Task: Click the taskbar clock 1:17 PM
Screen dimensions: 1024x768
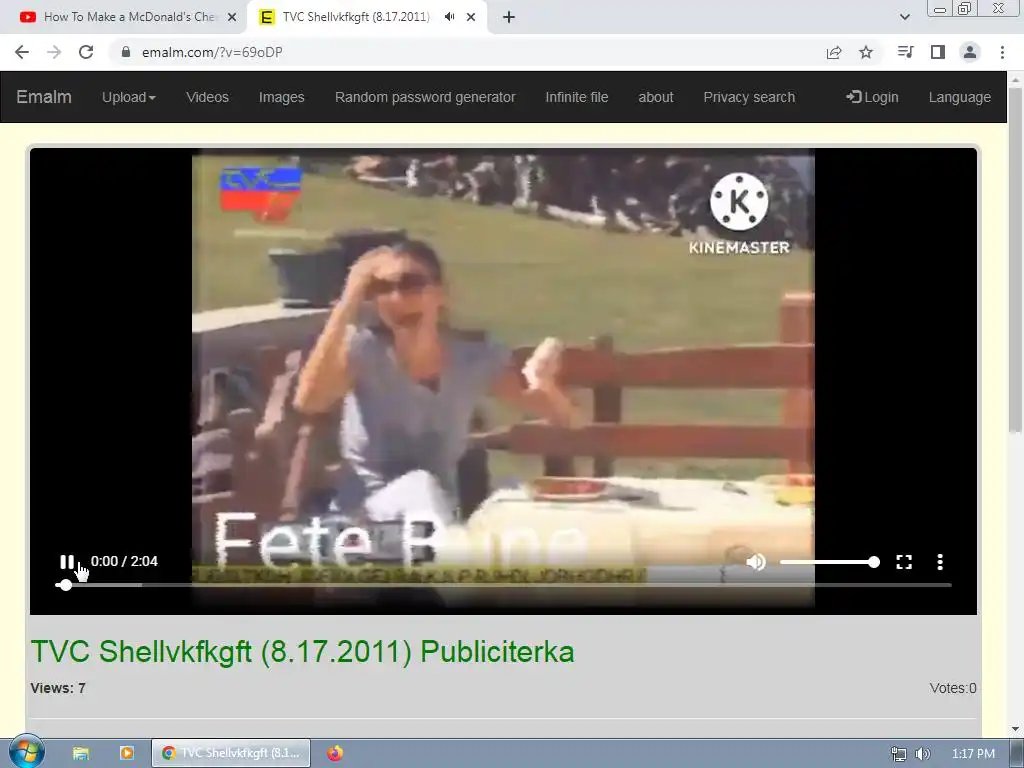Action: click(973, 754)
